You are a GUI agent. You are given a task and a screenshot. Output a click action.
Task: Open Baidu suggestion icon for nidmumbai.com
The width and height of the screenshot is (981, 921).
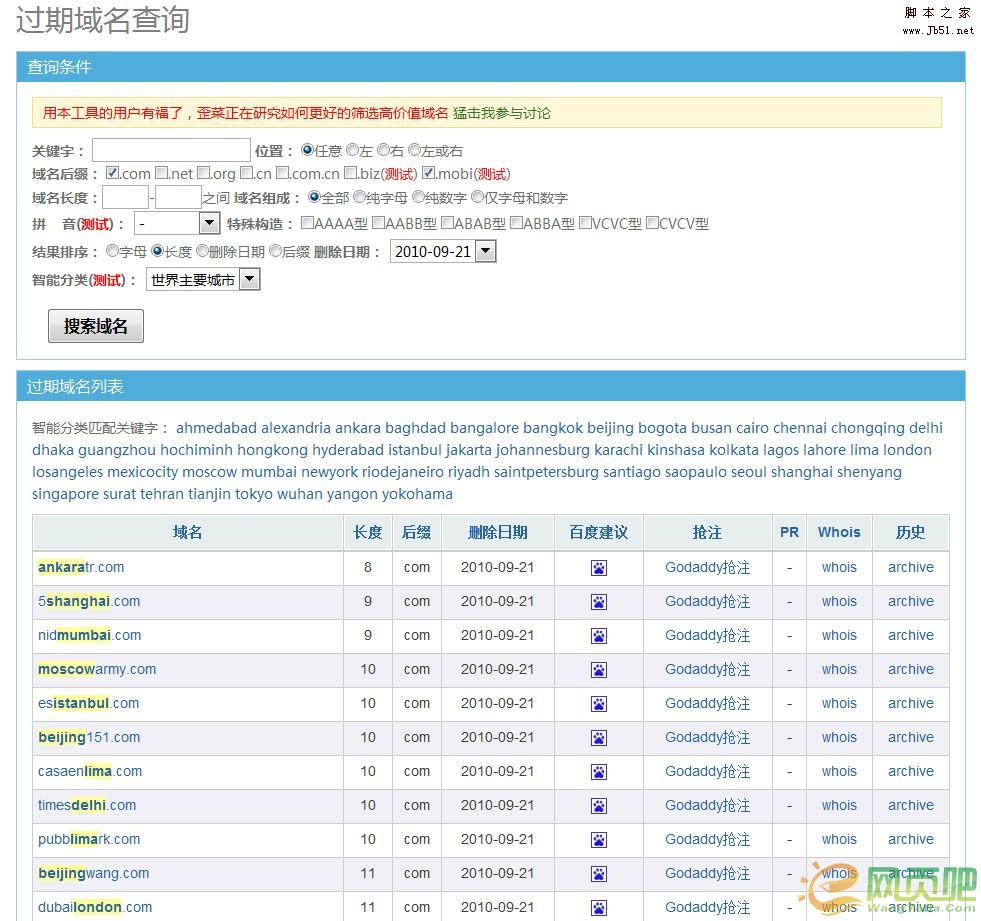(598, 636)
